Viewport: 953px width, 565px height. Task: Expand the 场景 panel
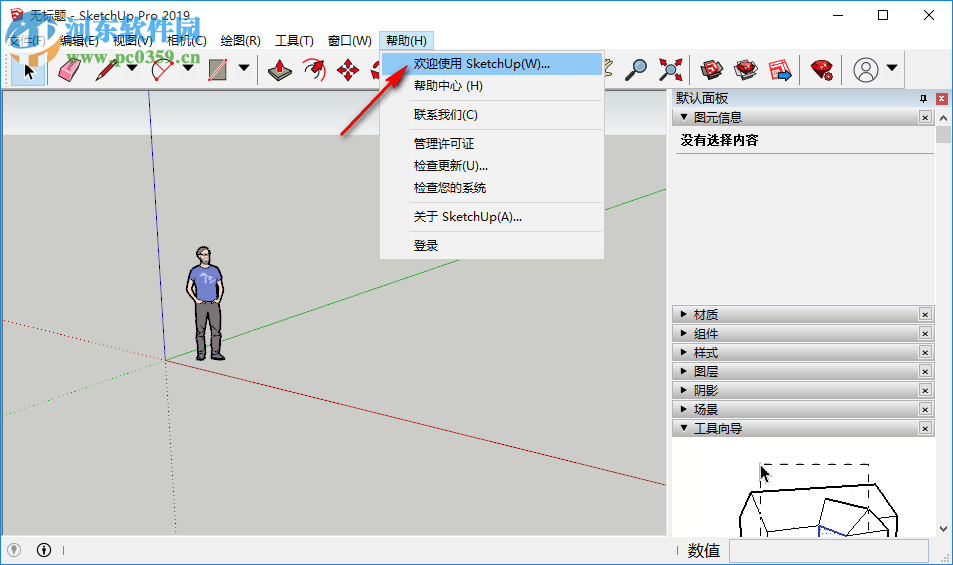[x=684, y=409]
